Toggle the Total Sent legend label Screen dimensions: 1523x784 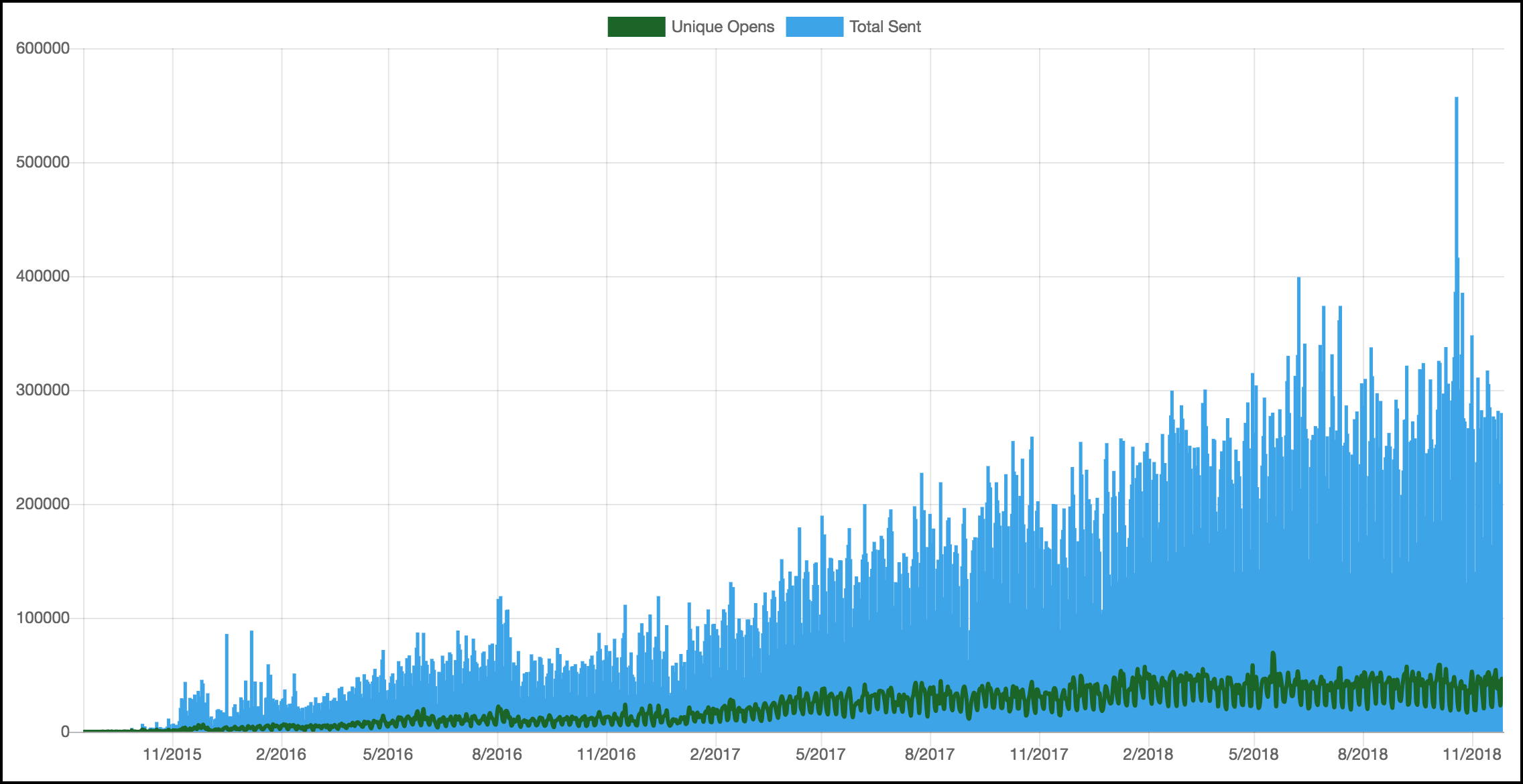click(885, 27)
